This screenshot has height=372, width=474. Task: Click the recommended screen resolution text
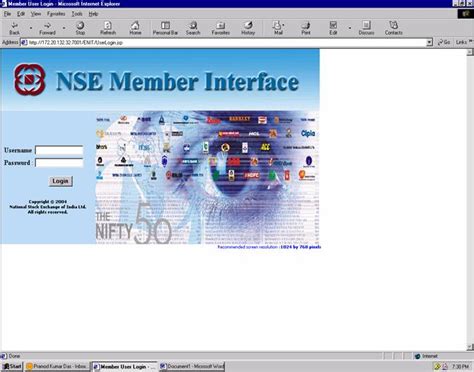[269, 247]
